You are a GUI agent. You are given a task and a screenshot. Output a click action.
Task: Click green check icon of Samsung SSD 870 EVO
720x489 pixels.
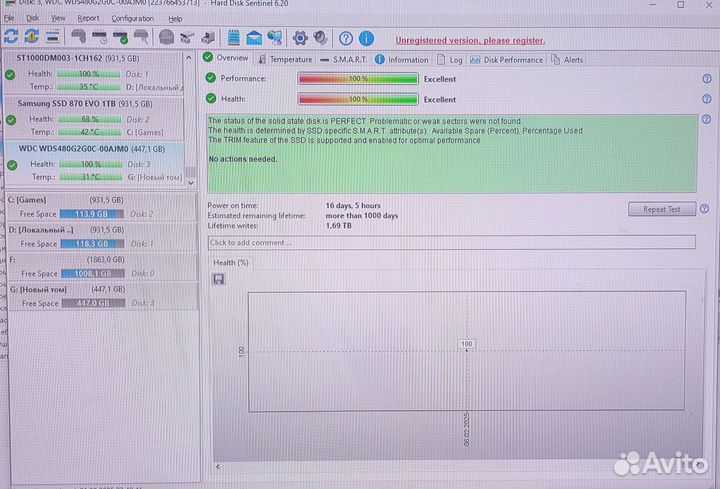tap(11, 120)
